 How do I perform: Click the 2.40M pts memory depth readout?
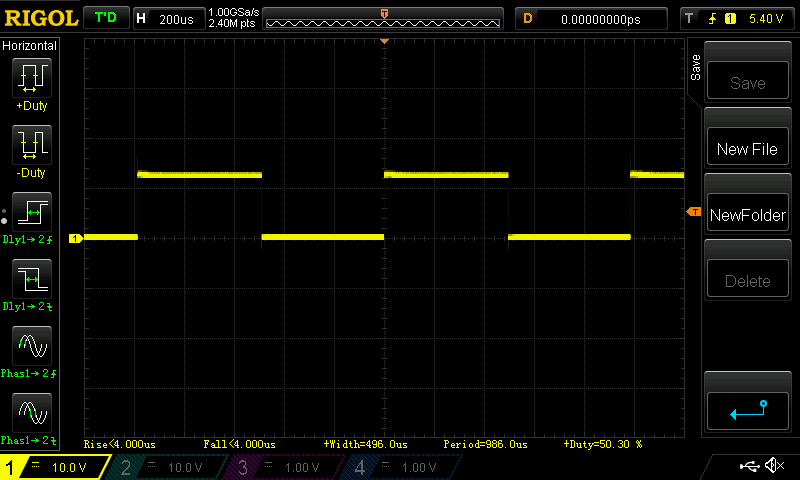pyautogui.click(x=232, y=23)
